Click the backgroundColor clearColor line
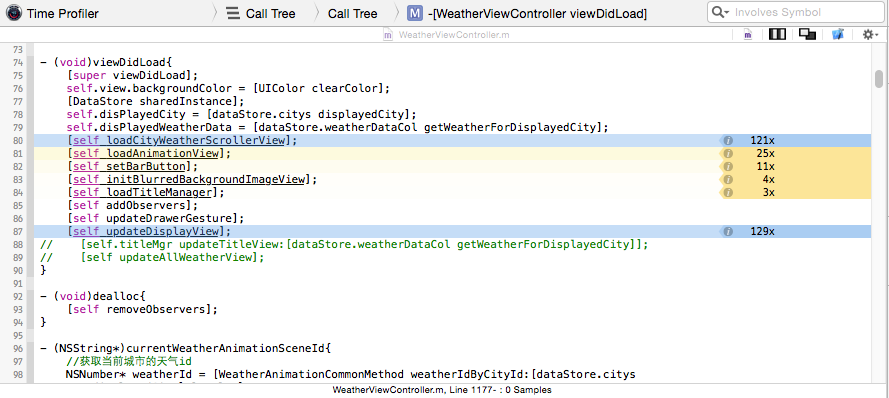Screen dimensions: 889x398 228,88
